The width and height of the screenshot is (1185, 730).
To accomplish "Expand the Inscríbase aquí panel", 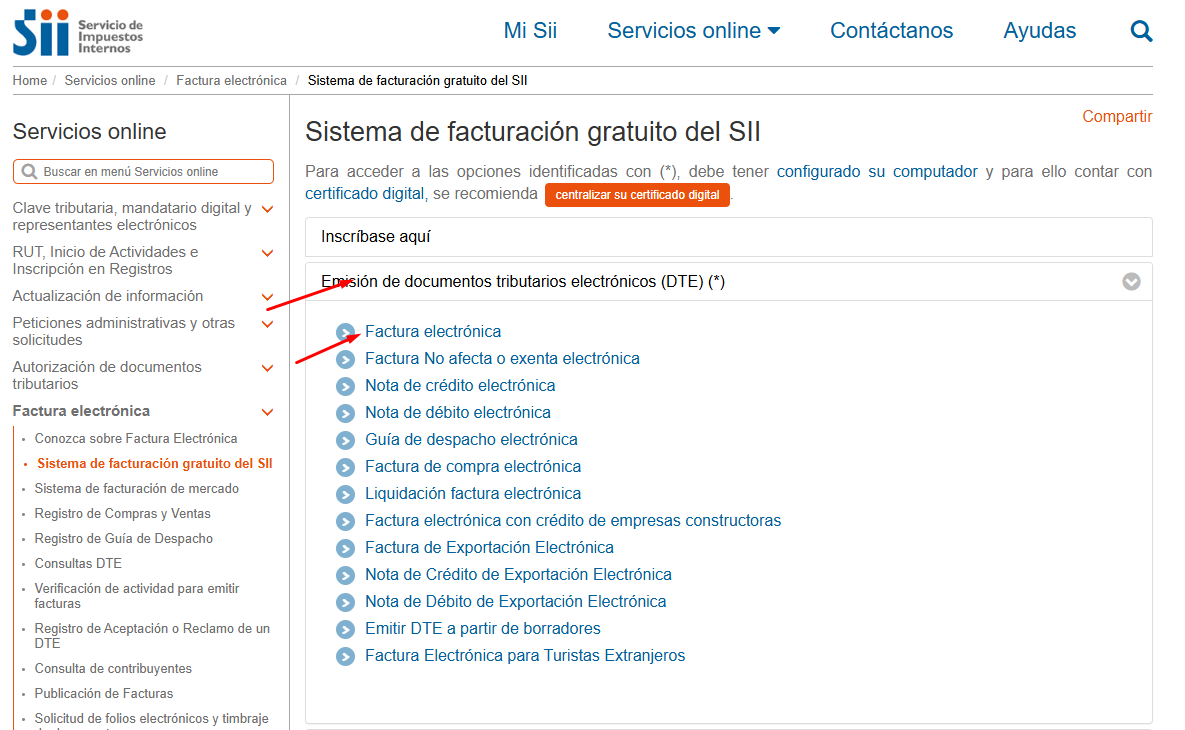I will [x=729, y=237].
